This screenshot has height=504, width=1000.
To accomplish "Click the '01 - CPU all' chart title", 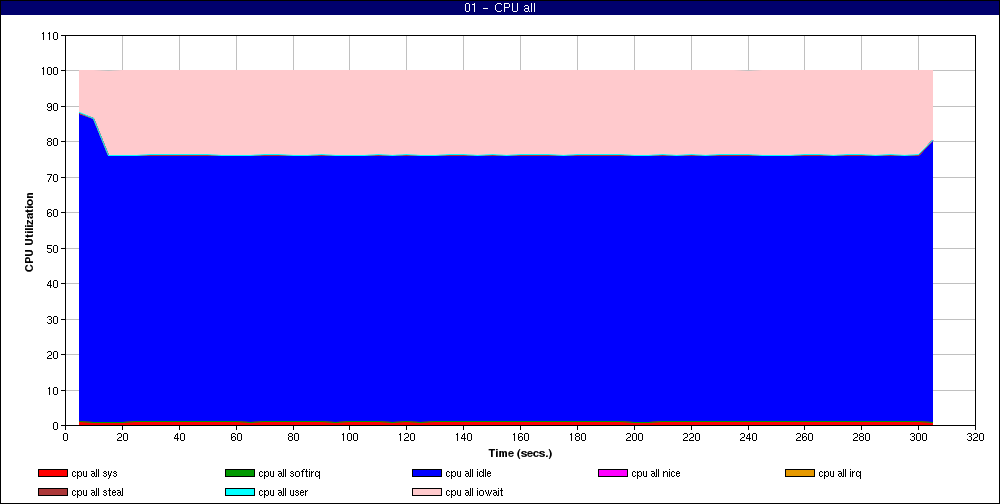I will point(500,8).
